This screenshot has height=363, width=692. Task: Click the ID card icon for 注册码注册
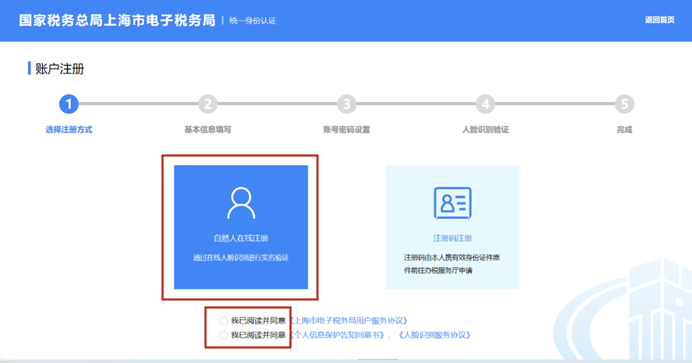[452, 203]
